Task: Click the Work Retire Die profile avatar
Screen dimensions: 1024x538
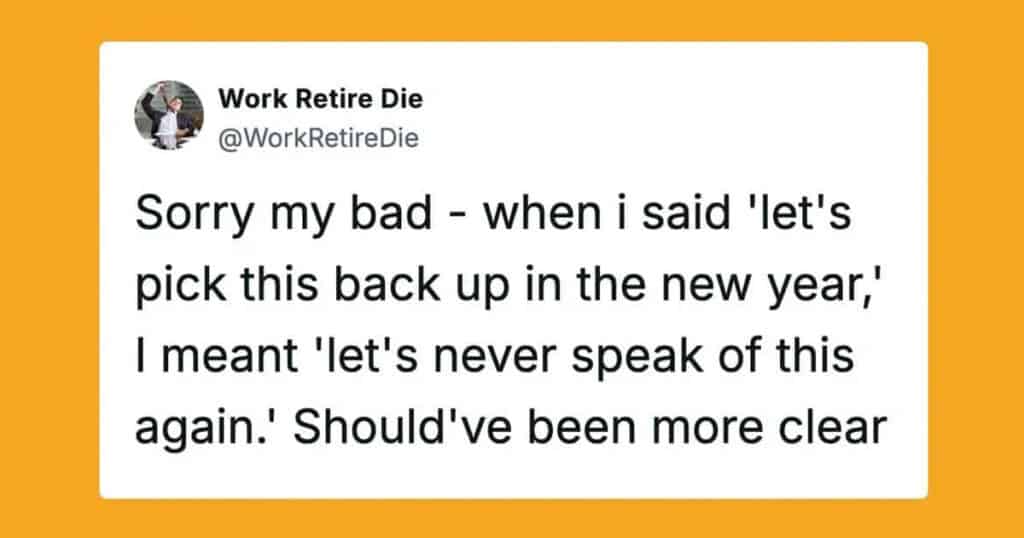Action: click(169, 116)
